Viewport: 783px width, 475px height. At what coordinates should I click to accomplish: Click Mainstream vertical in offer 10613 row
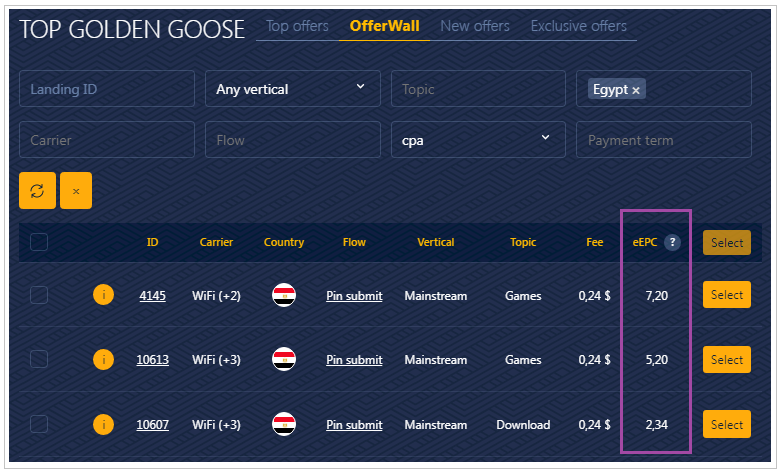point(435,360)
